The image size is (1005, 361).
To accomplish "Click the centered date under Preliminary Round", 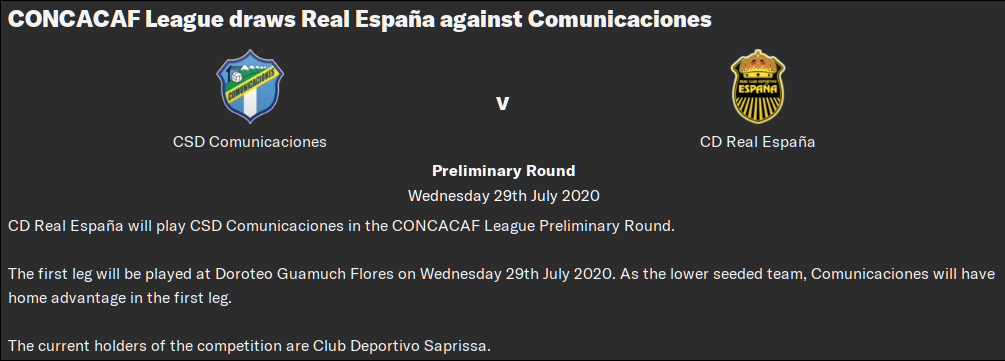I will click(x=503, y=196).
